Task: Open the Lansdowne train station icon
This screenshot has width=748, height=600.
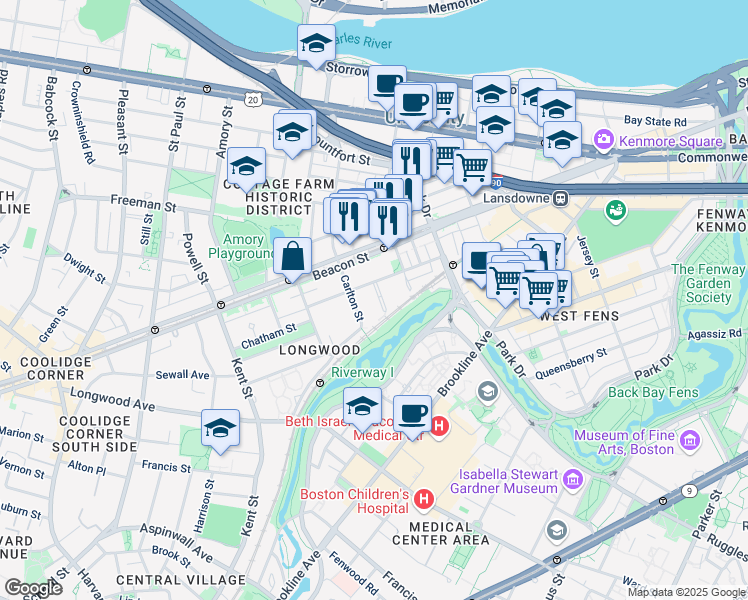Action: (561, 198)
